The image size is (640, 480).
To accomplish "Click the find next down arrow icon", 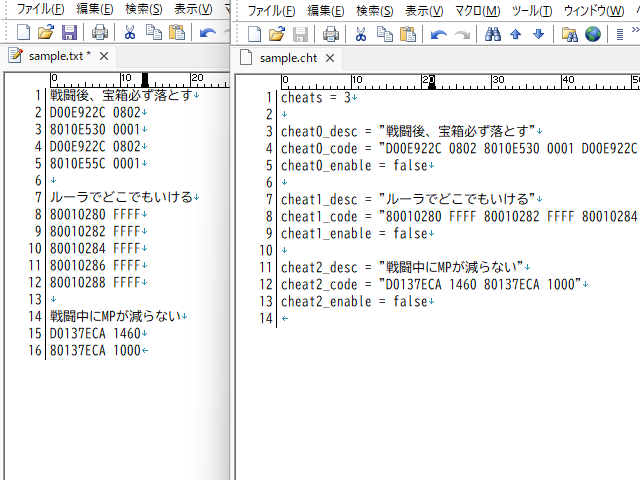I will coord(539,34).
